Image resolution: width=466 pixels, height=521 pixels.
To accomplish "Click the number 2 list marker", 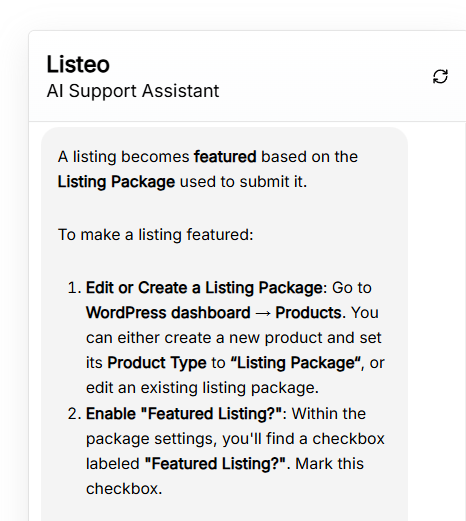I will tap(74, 414).
